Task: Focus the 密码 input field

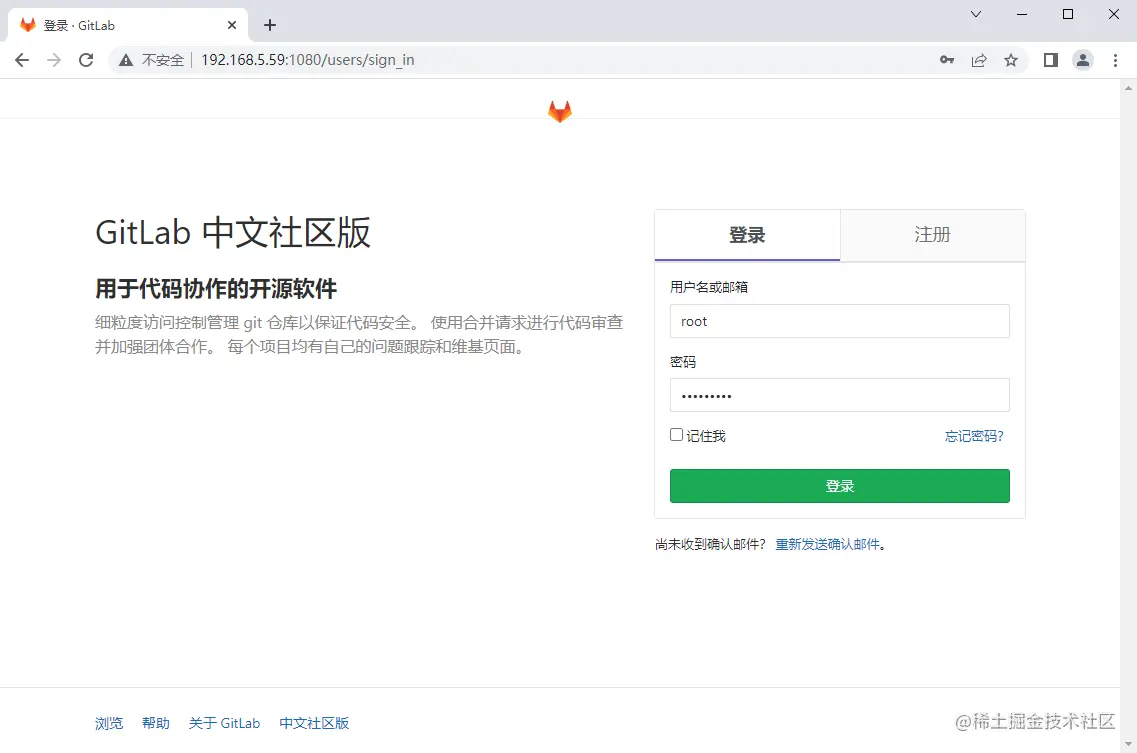Action: click(x=840, y=395)
